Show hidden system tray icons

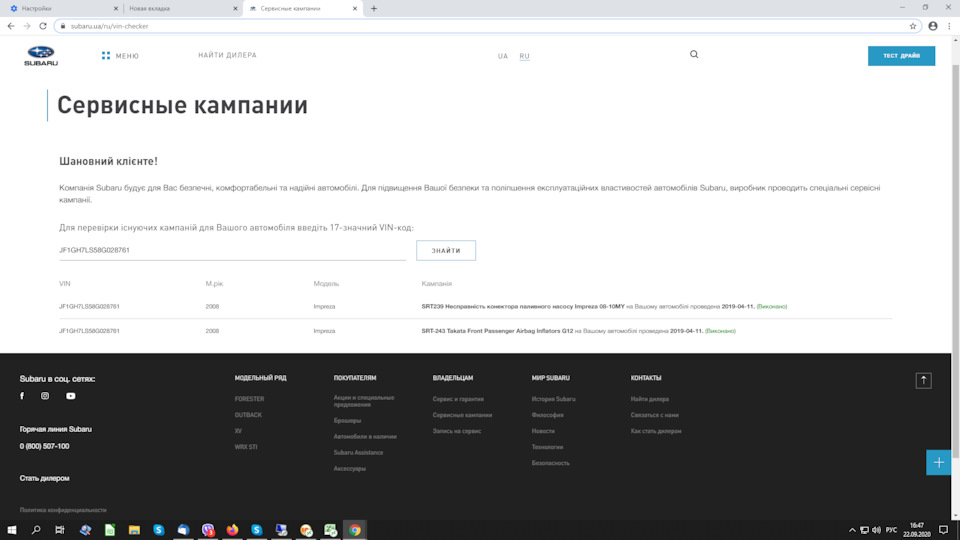(x=852, y=530)
